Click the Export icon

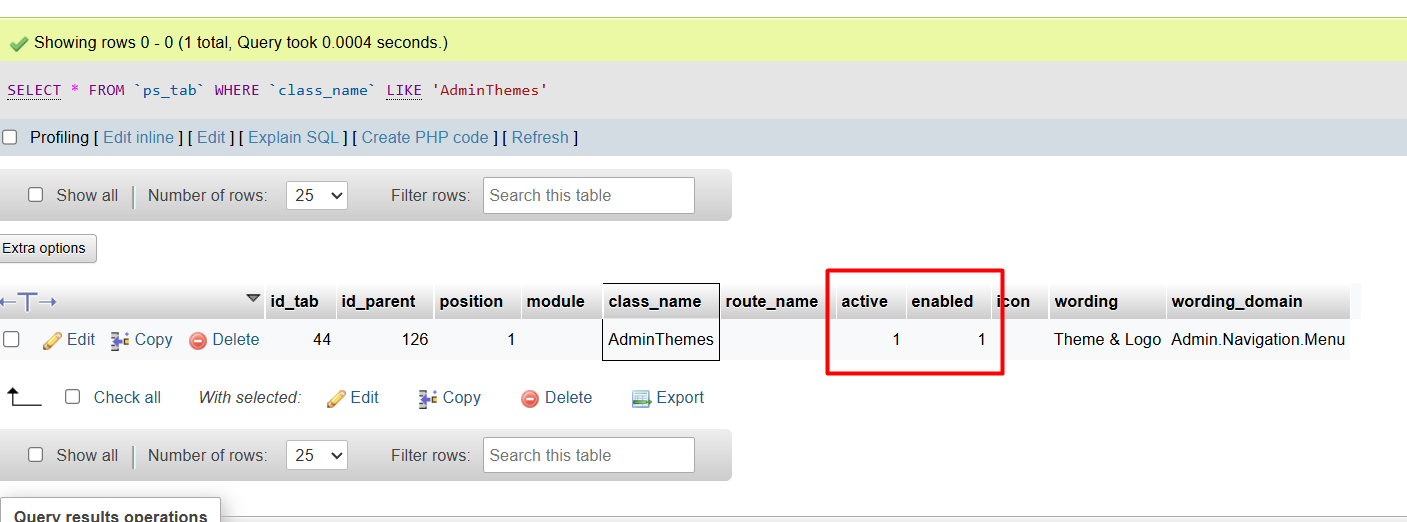[641, 398]
